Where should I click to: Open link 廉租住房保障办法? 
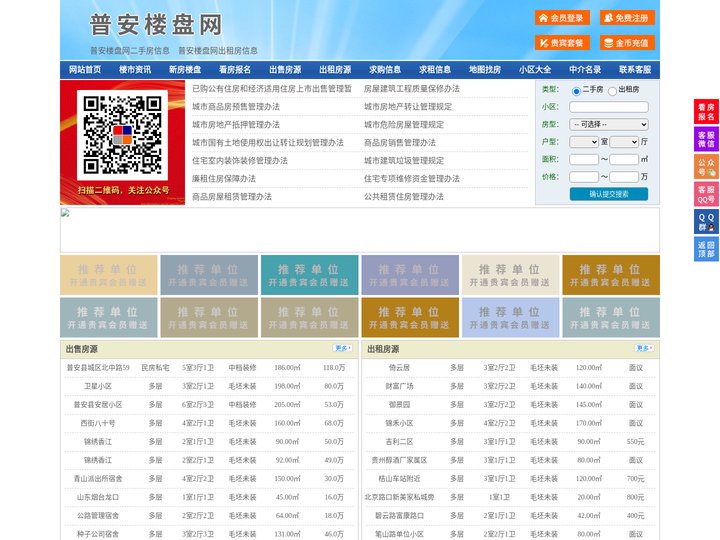click(x=224, y=179)
